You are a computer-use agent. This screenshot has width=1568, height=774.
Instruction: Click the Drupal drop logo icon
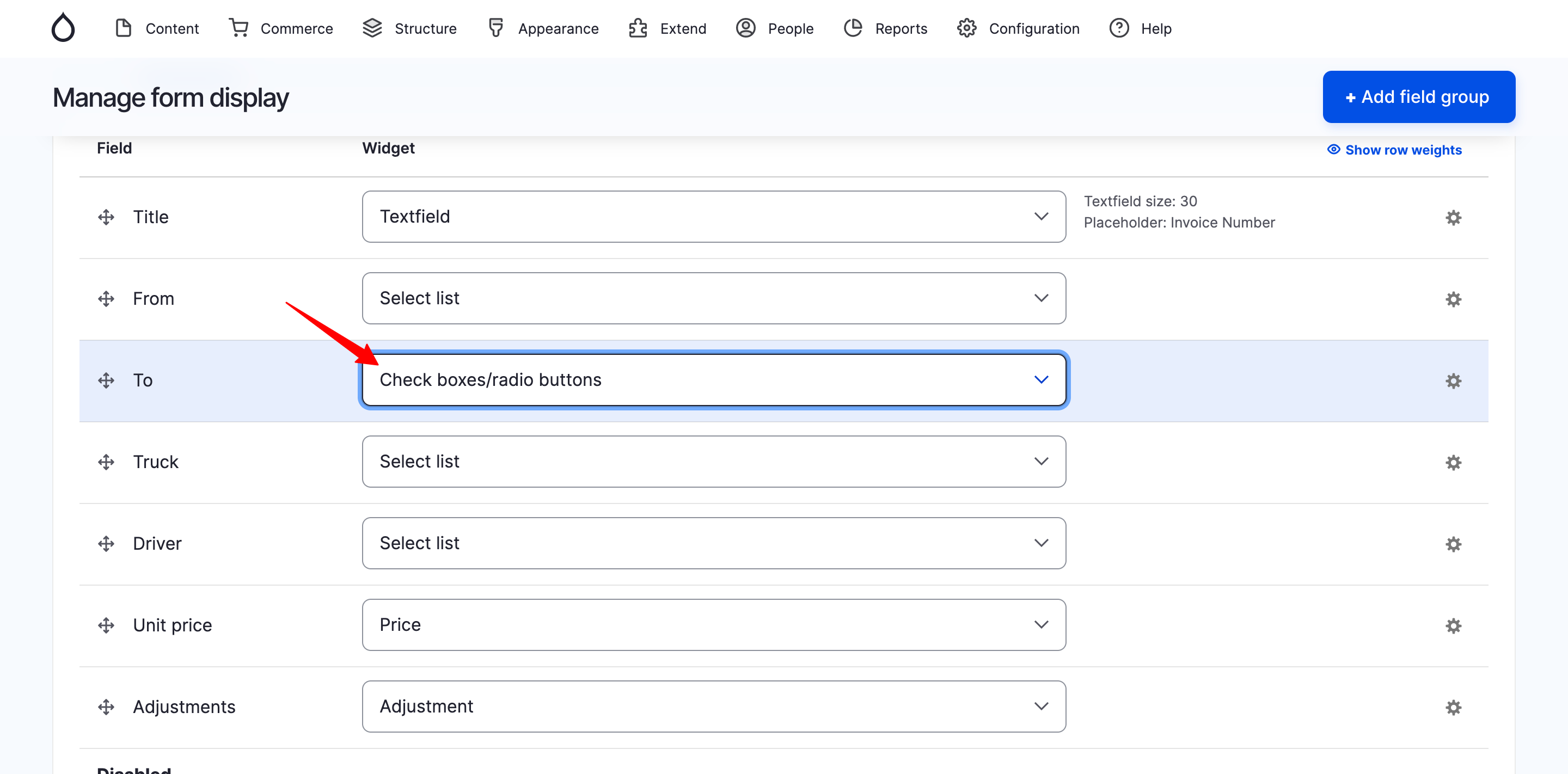tap(63, 28)
